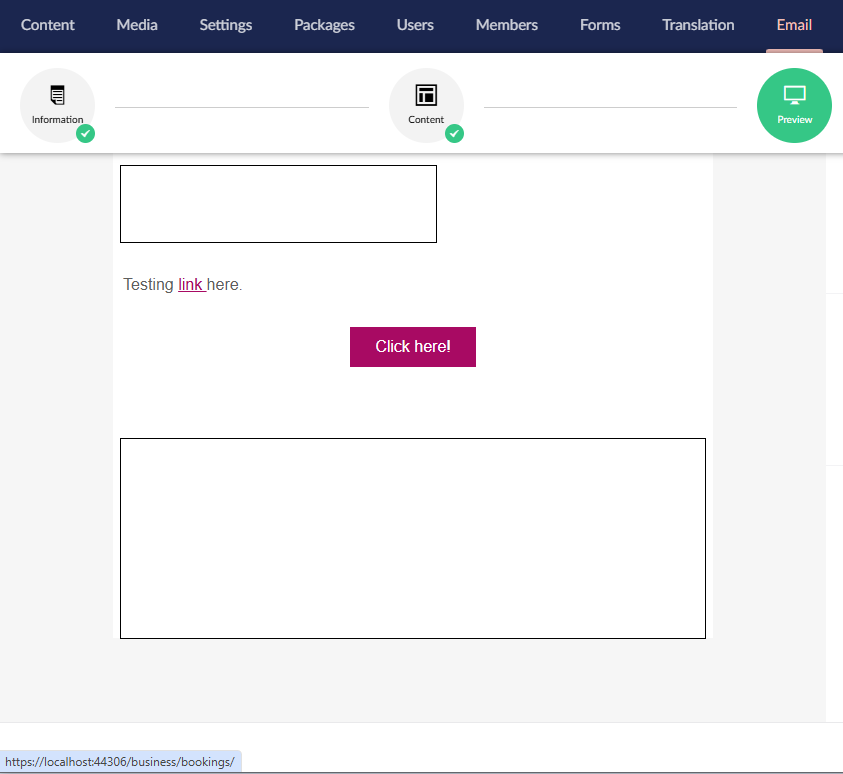Open the Members section
The image size is (843, 774).
point(507,25)
